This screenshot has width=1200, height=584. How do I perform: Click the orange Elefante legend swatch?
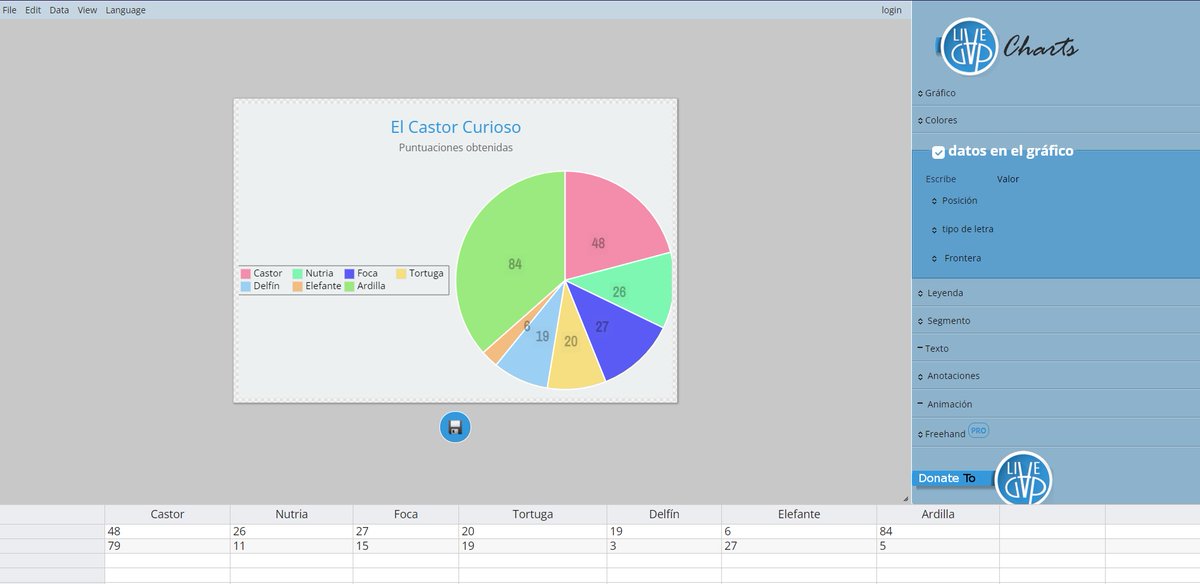tap(297, 286)
